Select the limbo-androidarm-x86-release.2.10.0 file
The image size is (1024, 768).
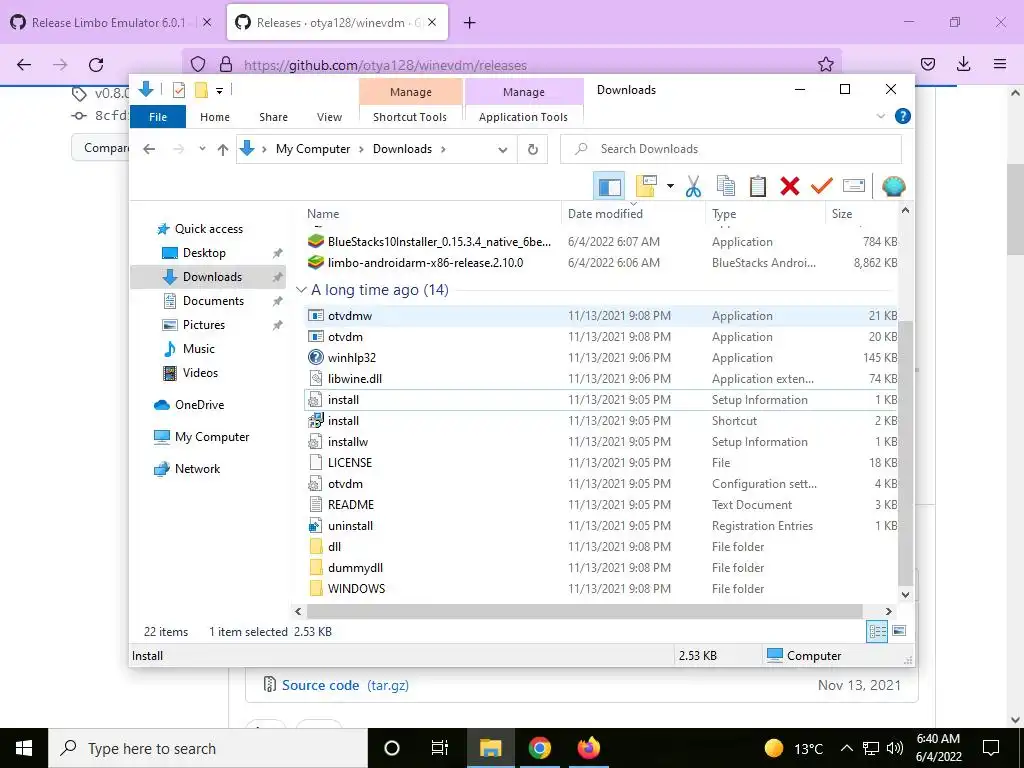pyautogui.click(x=601, y=263)
